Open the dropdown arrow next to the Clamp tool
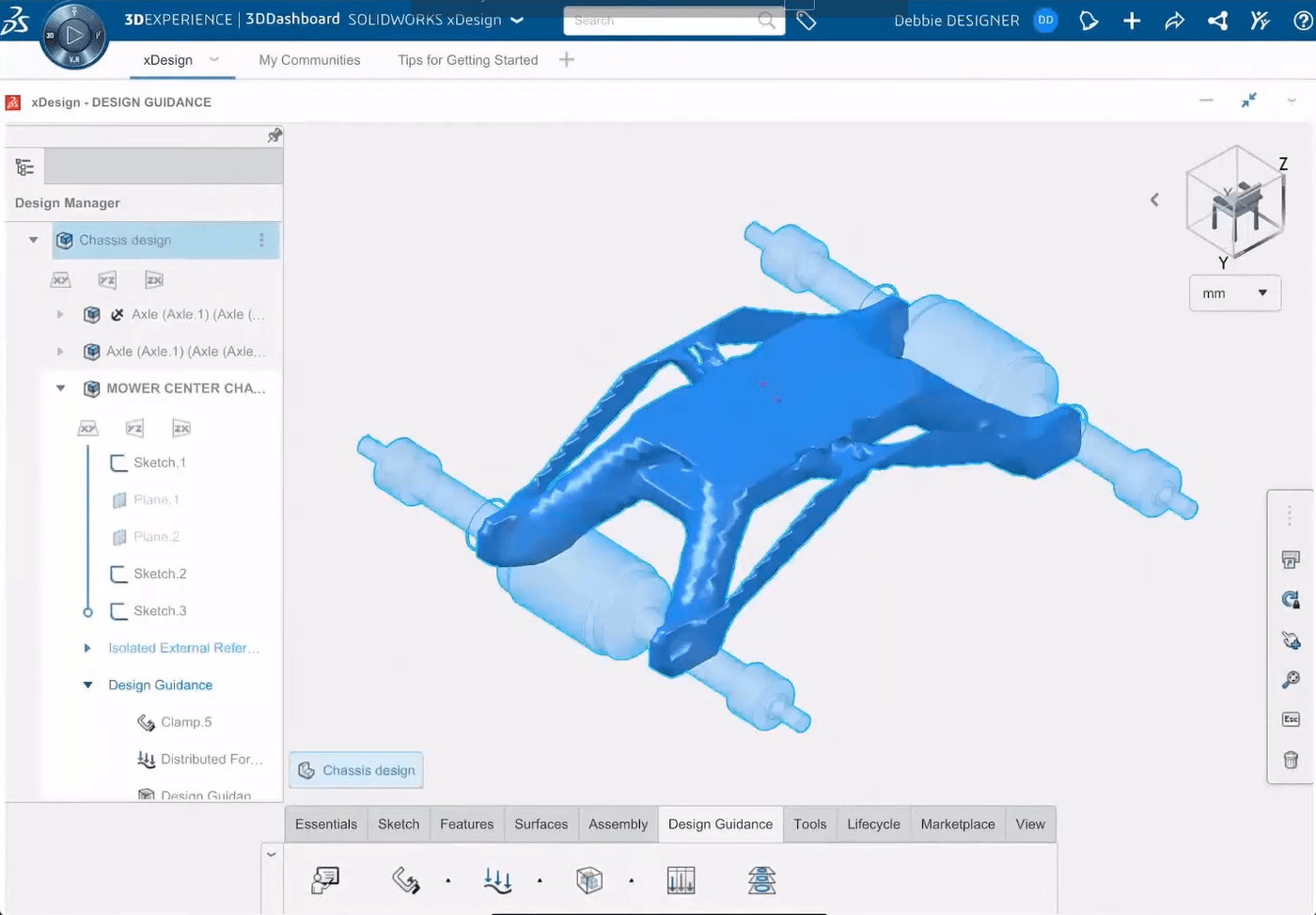1316x915 pixels. (x=448, y=880)
